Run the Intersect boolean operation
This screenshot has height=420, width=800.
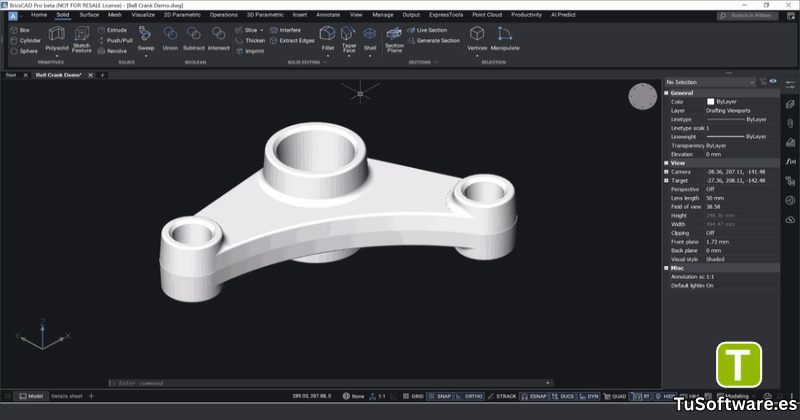pyautogui.click(x=218, y=39)
